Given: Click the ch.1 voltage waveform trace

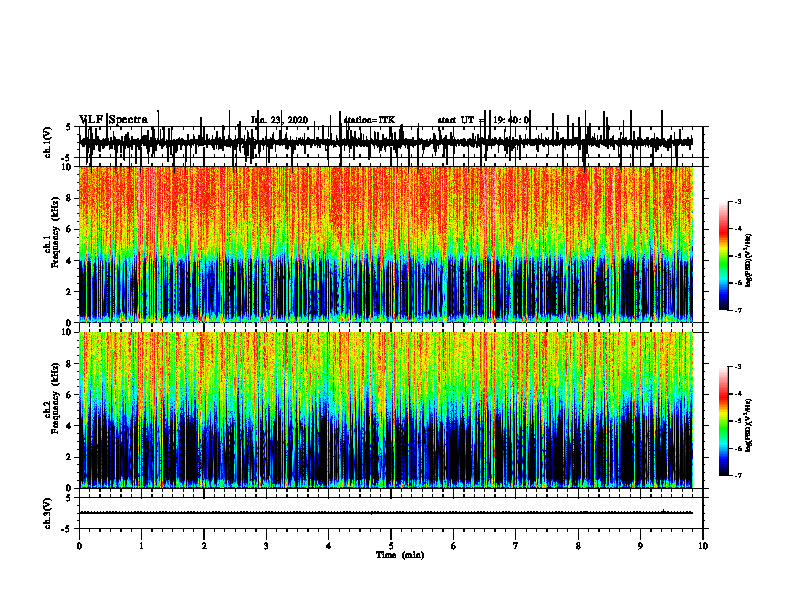Looking at the screenshot, I should pyautogui.click(x=386, y=142).
